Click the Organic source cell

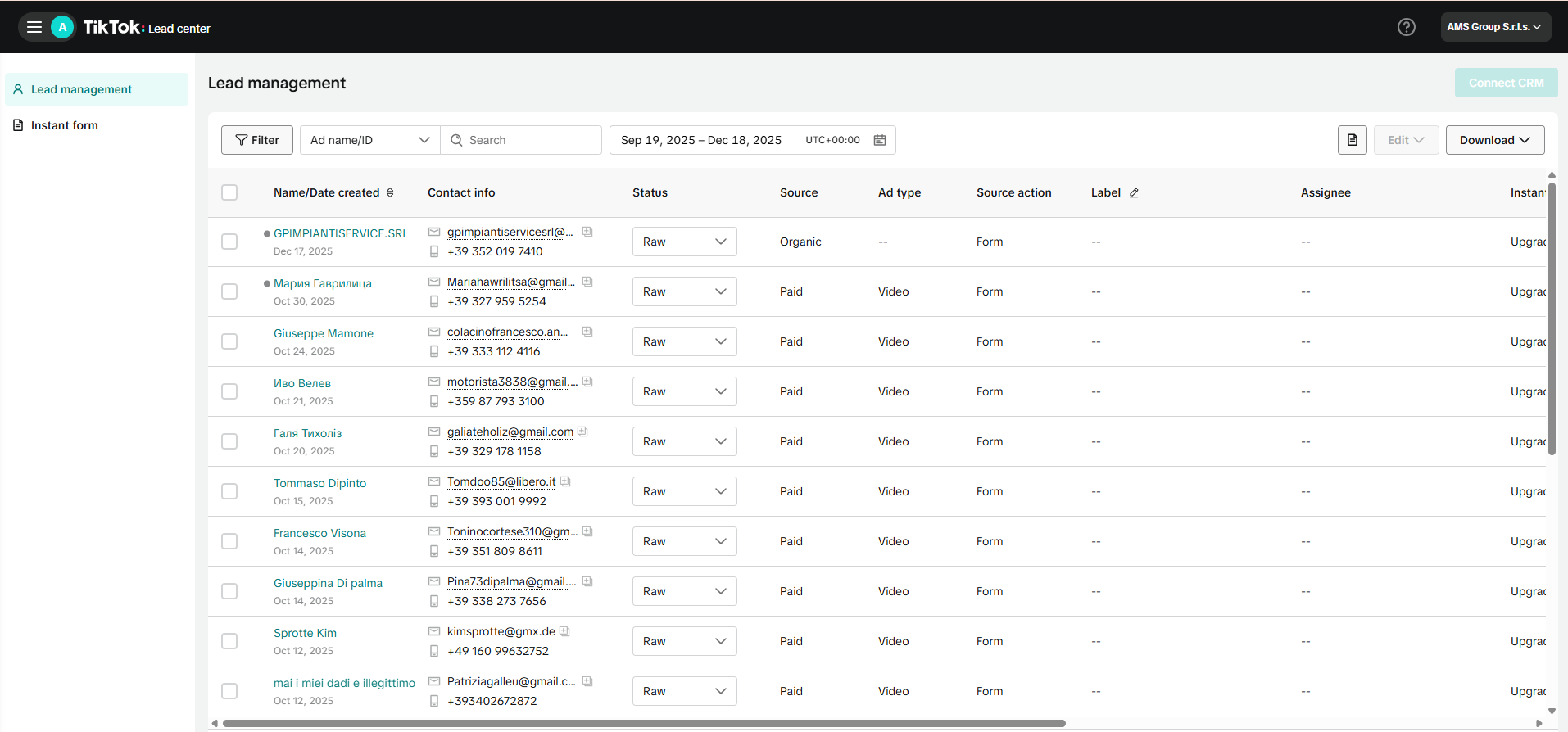tap(800, 242)
